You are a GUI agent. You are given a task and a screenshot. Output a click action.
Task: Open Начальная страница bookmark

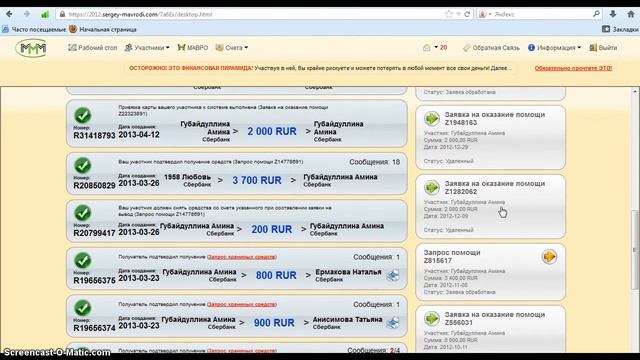[x=102, y=29]
